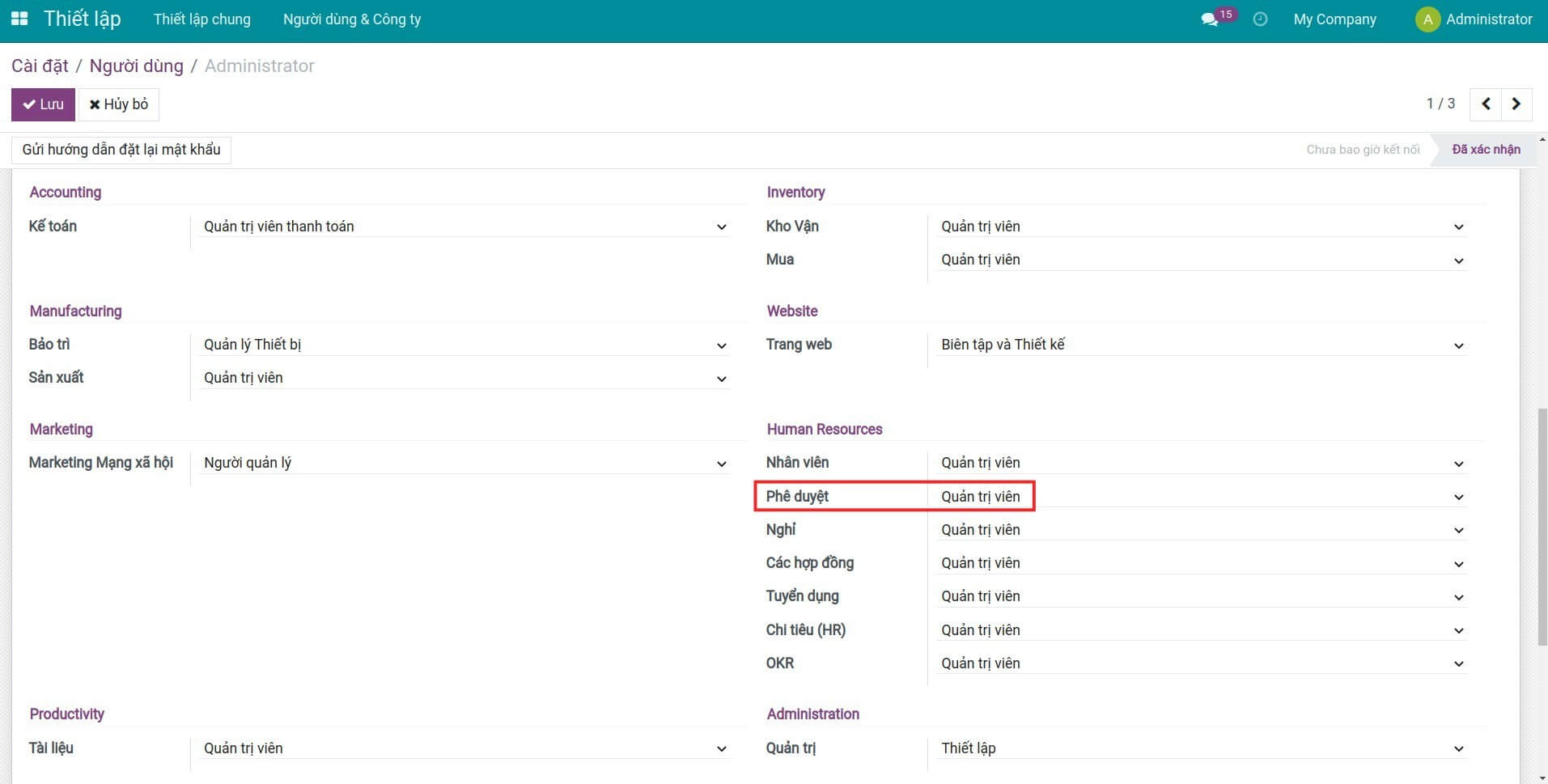Select the Marketing Mạng xã hội dropdown

coord(464,464)
